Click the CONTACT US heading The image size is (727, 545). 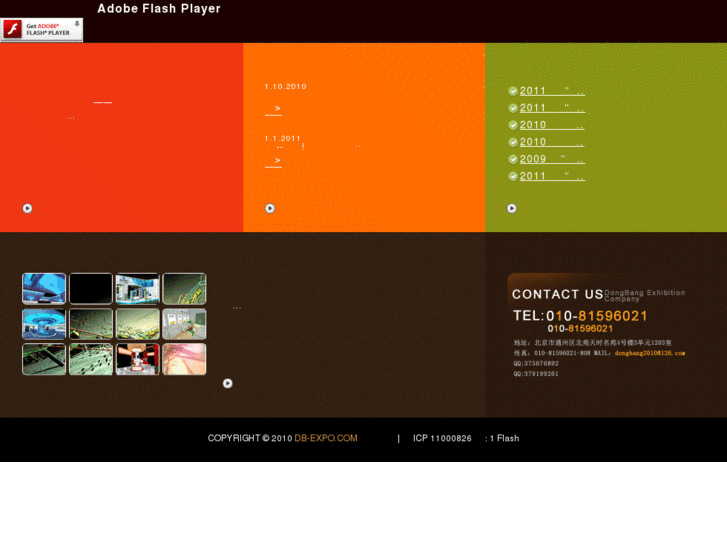(557, 295)
